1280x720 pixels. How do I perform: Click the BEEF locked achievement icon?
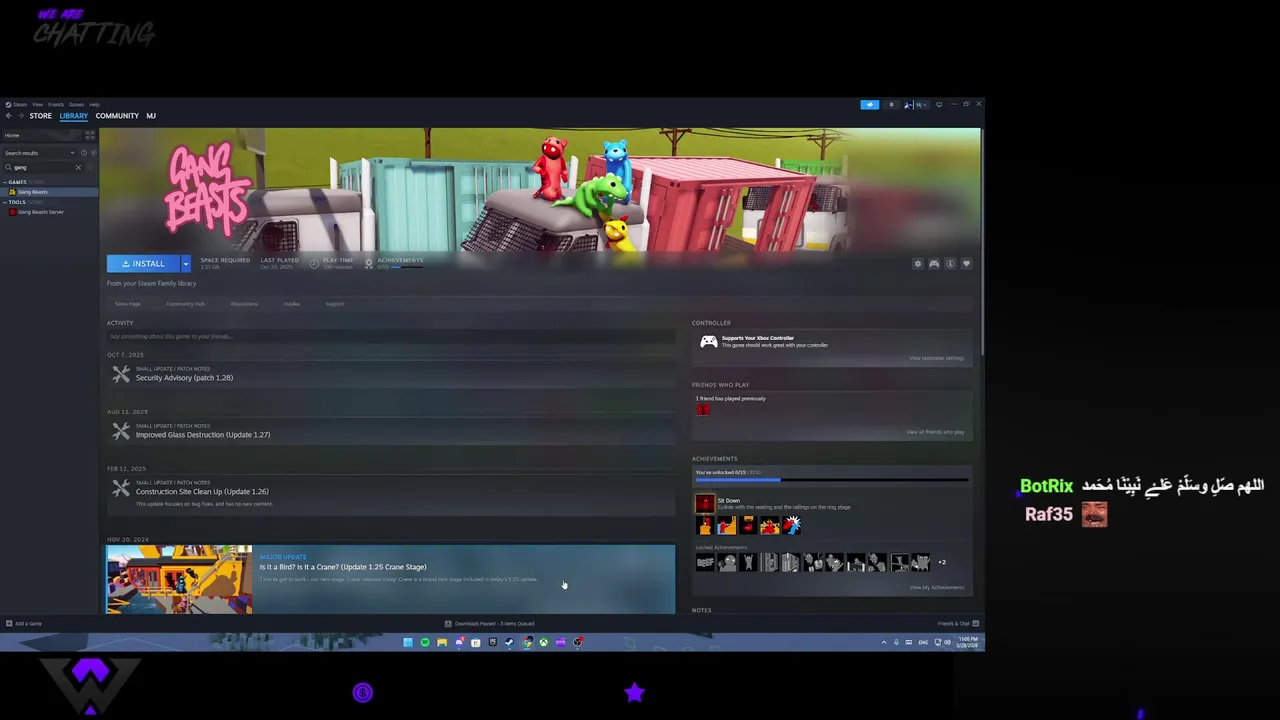pyautogui.click(x=705, y=563)
